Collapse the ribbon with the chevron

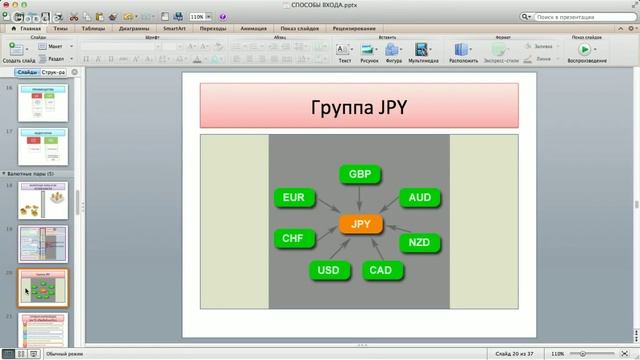[620, 29]
